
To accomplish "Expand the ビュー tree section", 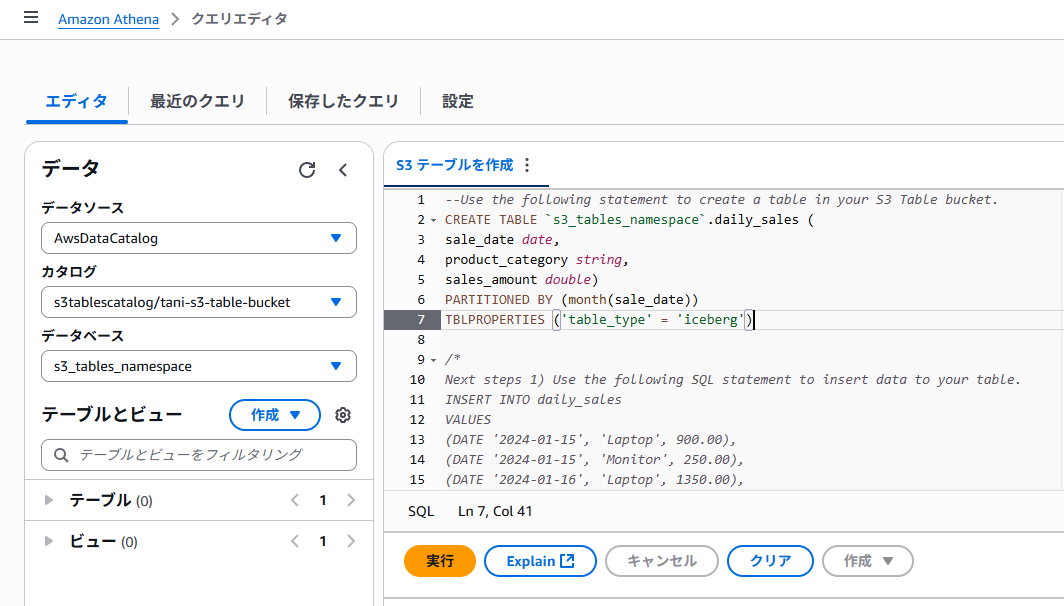I will tap(49, 542).
